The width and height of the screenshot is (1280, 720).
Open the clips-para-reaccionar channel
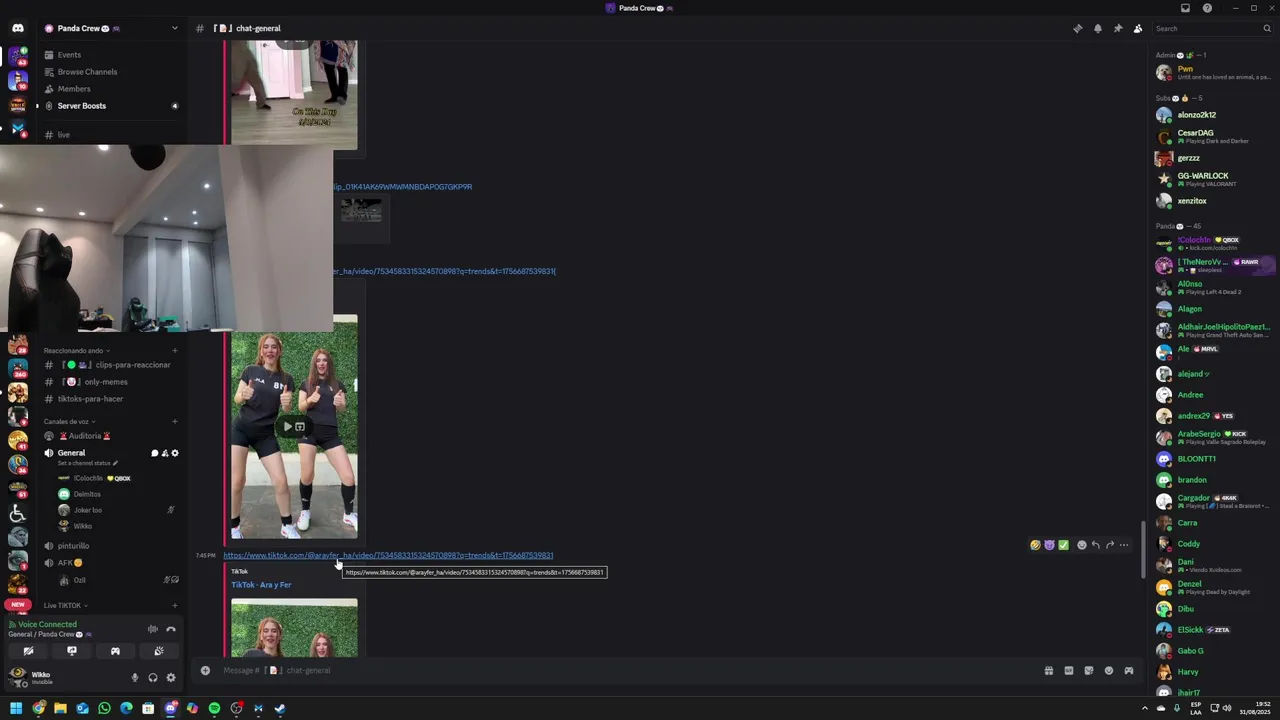click(x=110, y=365)
